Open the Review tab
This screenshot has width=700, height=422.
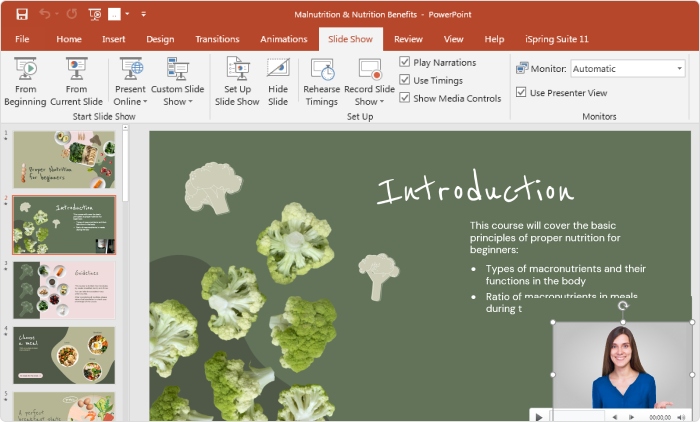click(408, 39)
